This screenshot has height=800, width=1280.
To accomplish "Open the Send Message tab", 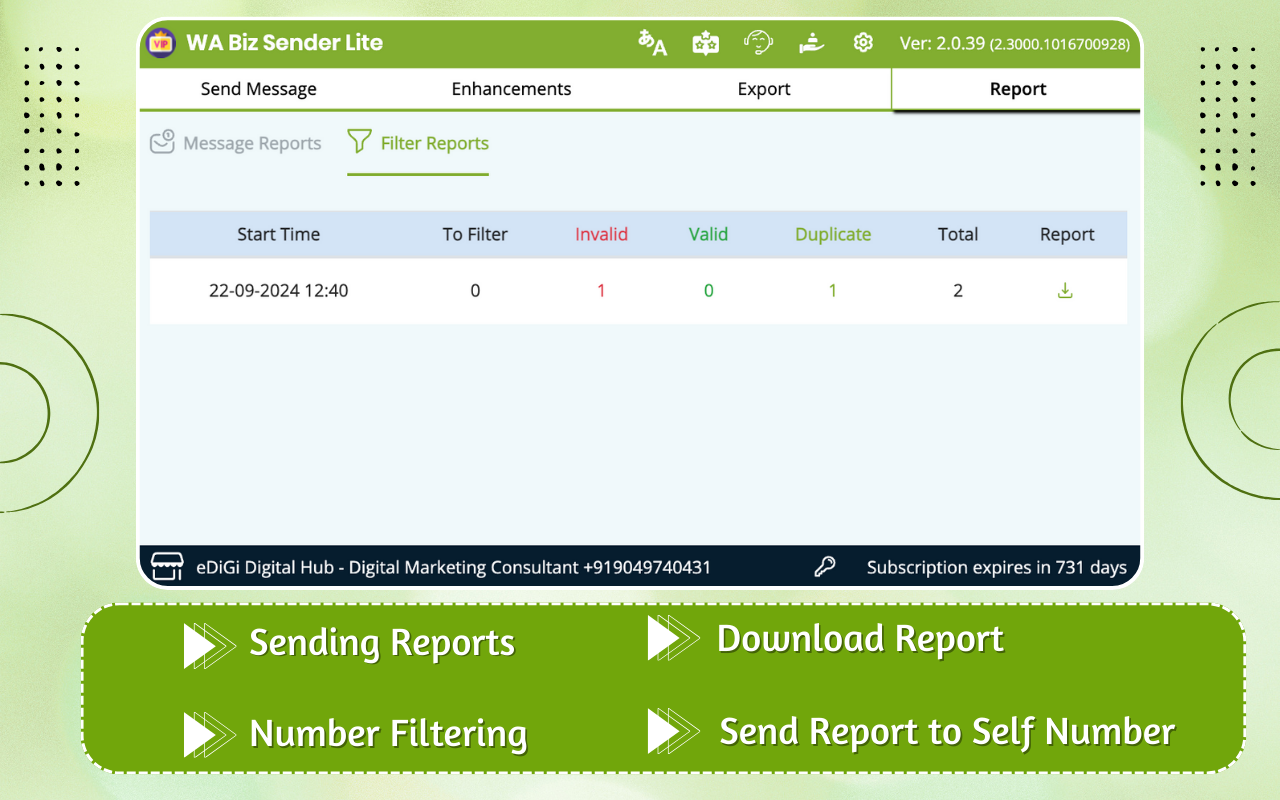I will [x=258, y=88].
